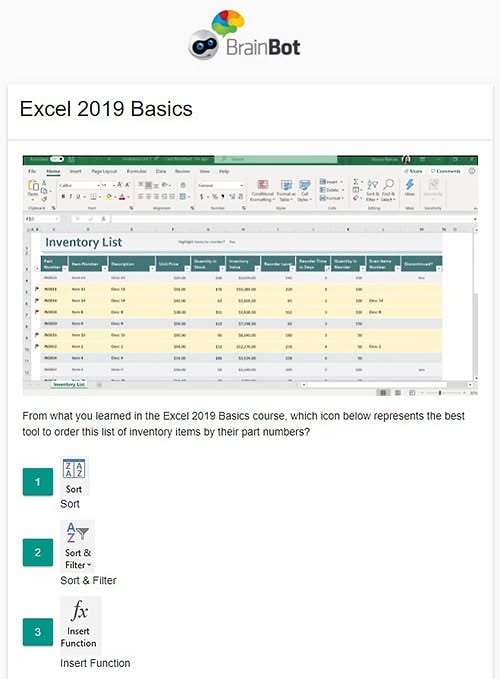Screen dimensions: 500x679
Task: Open the font name dropdown
Action: tap(79, 185)
